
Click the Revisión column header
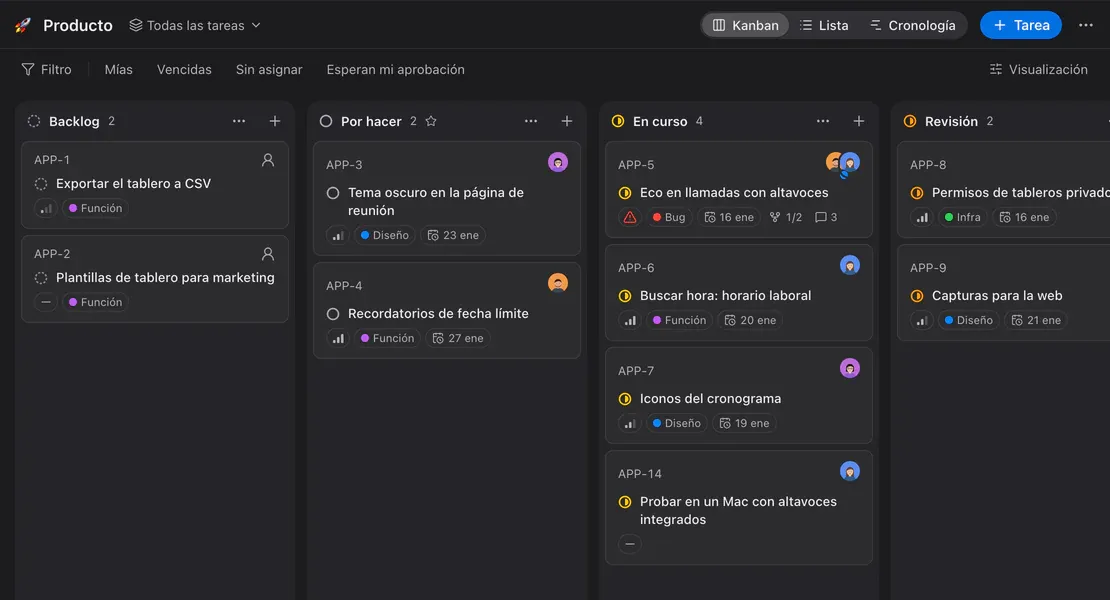951,121
